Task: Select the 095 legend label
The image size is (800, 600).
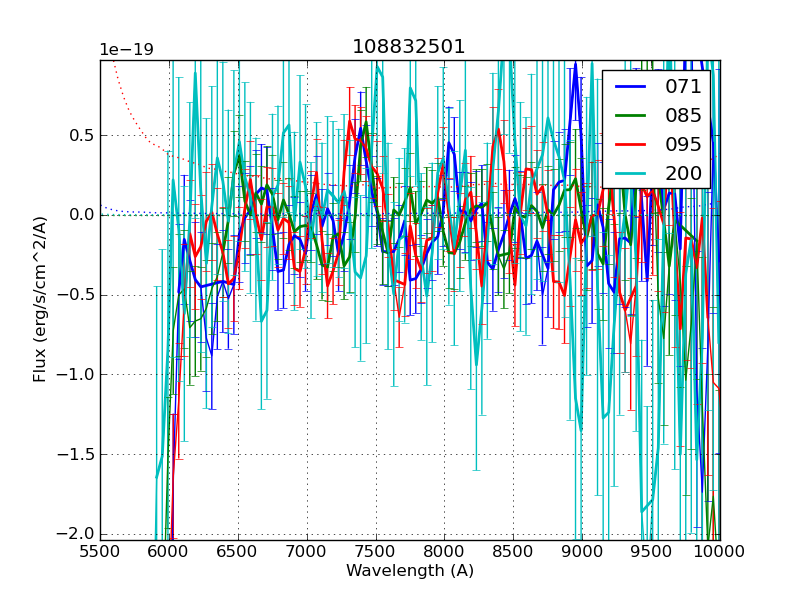Action: coord(683,144)
